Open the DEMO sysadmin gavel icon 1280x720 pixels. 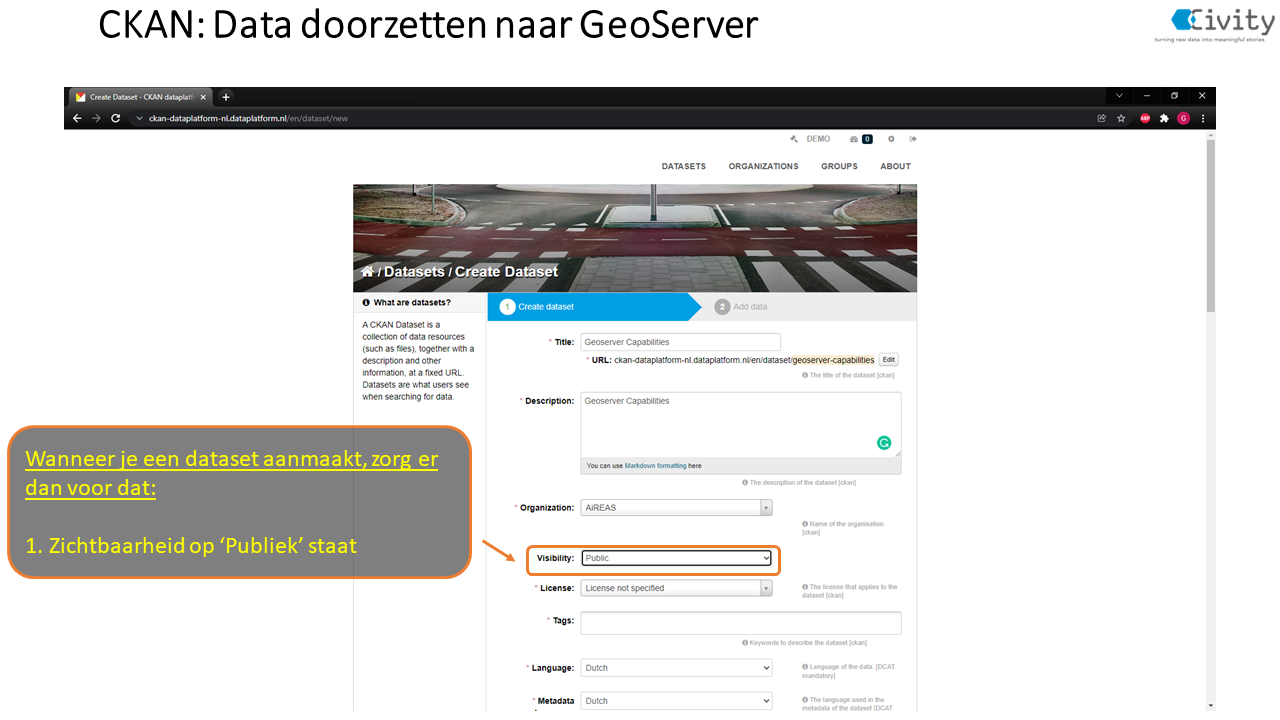click(x=793, y=139)
